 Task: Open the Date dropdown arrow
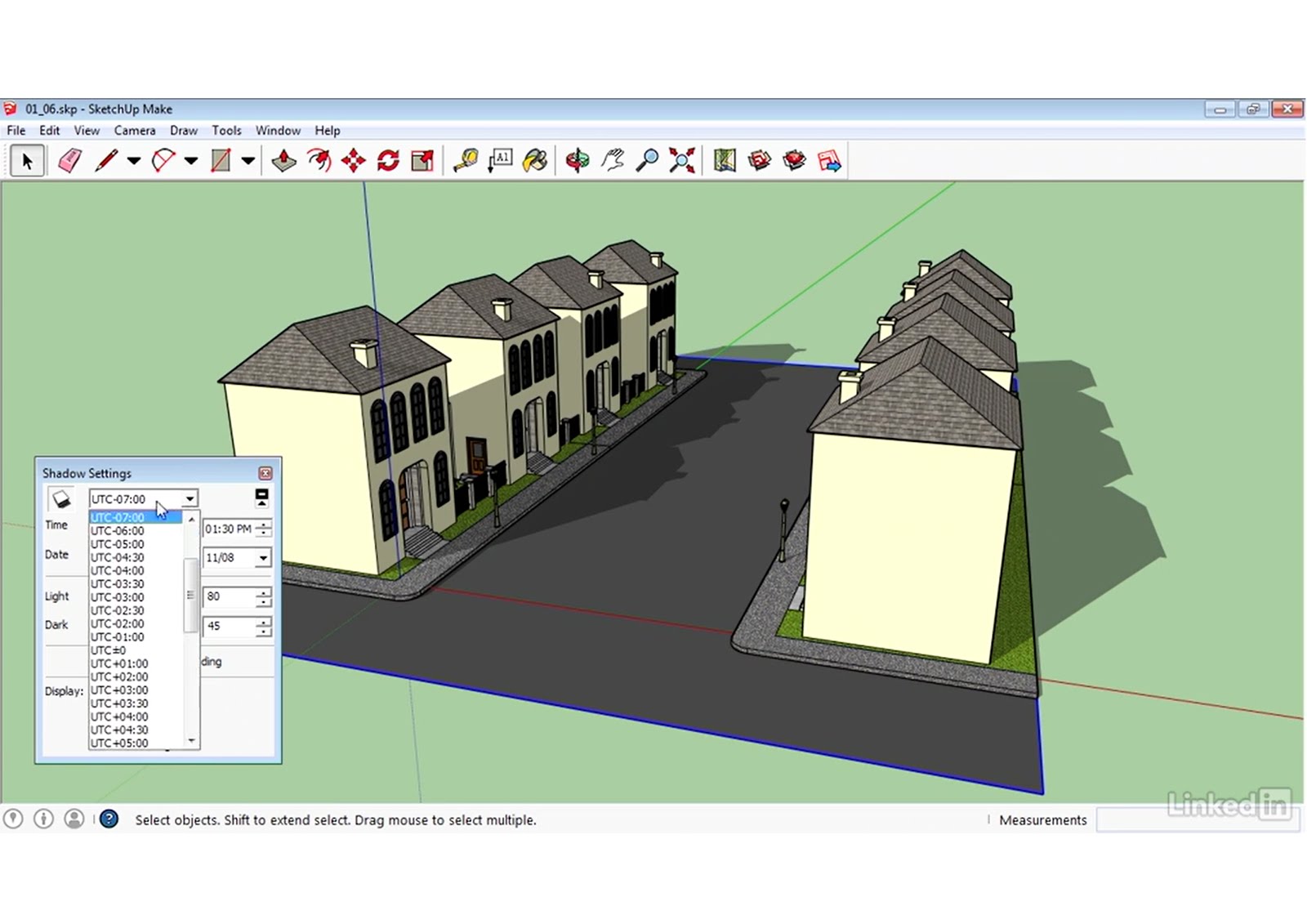263,558
